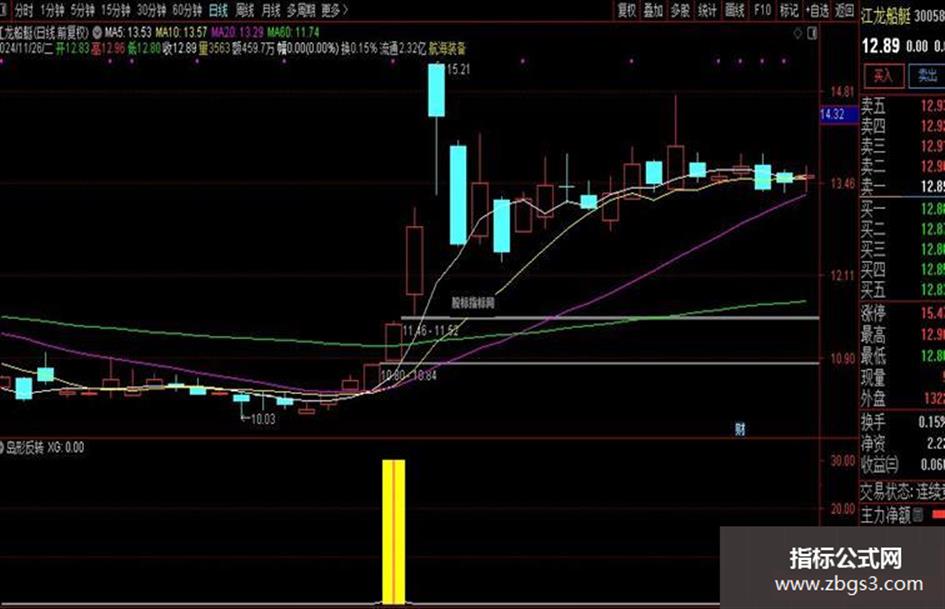Open the 复权 adjustment menu
This screenshot has width=945, height=609.
[x=627, y=10]
